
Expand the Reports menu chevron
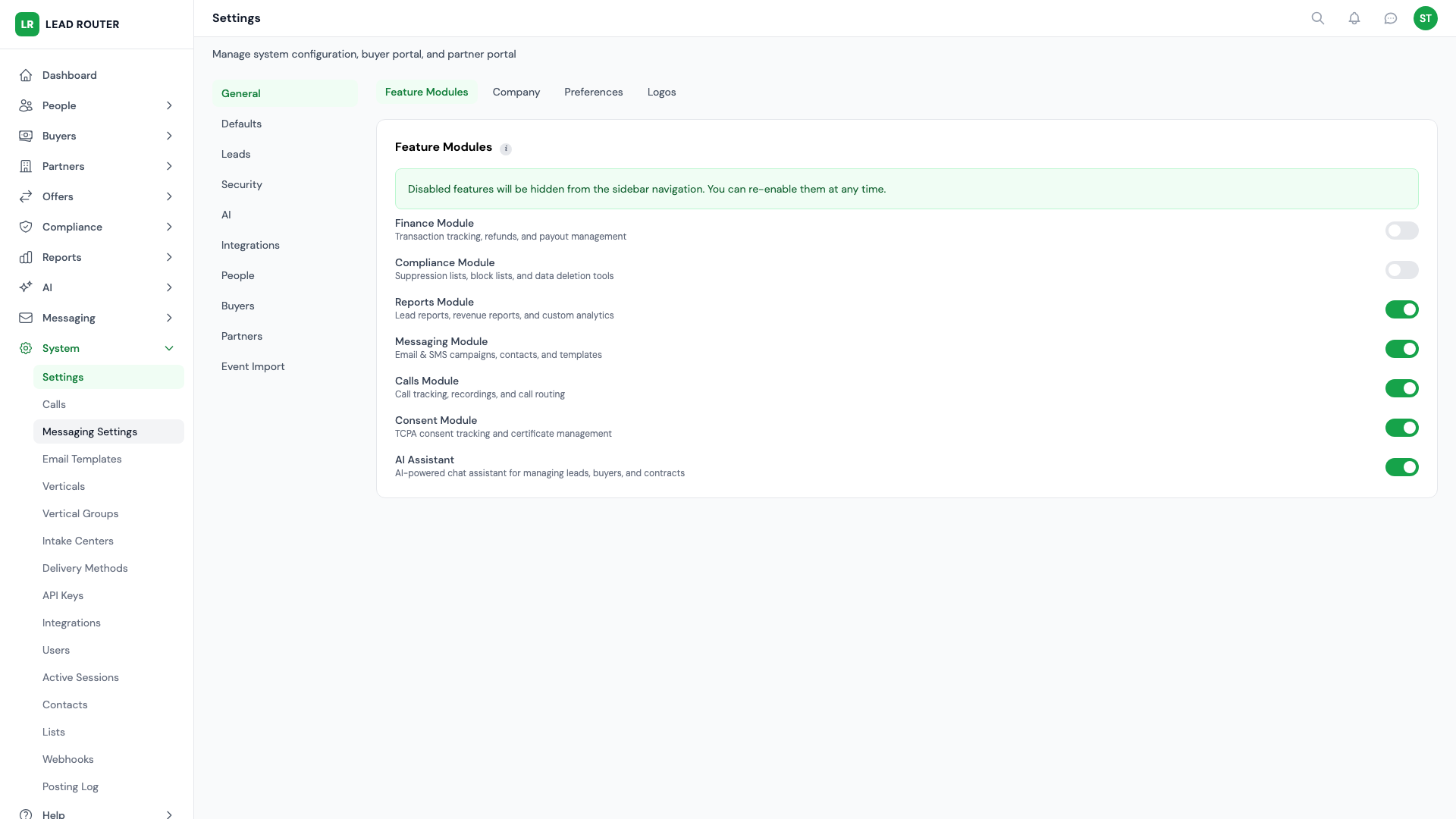pos(169,257)
